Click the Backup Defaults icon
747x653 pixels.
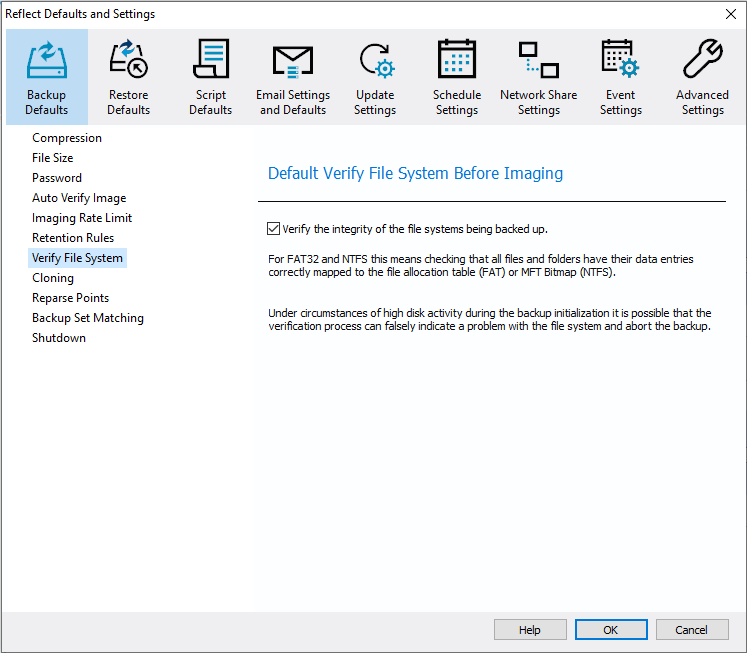click(x=47, y=60)
